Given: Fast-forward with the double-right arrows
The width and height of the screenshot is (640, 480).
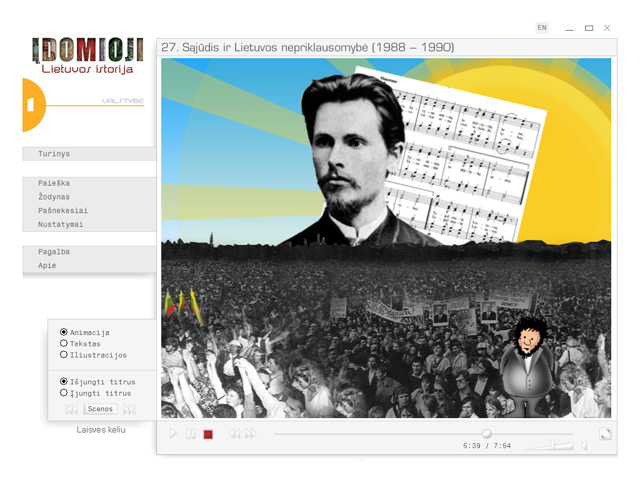Looking at the screenshot, I should [251, 434].
